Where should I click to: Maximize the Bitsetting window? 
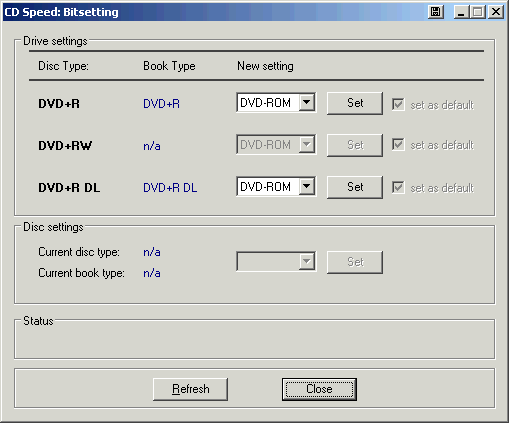(x=477, y=12)
